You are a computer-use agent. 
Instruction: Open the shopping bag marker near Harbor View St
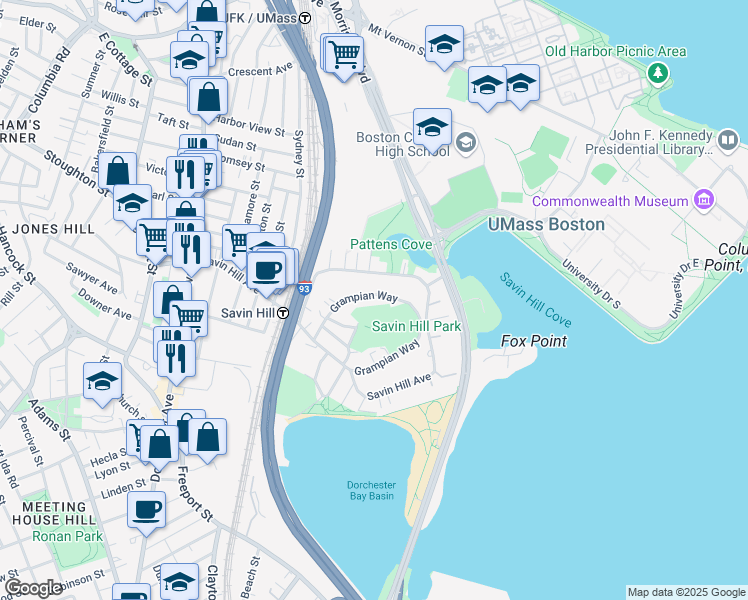(208, 97)
